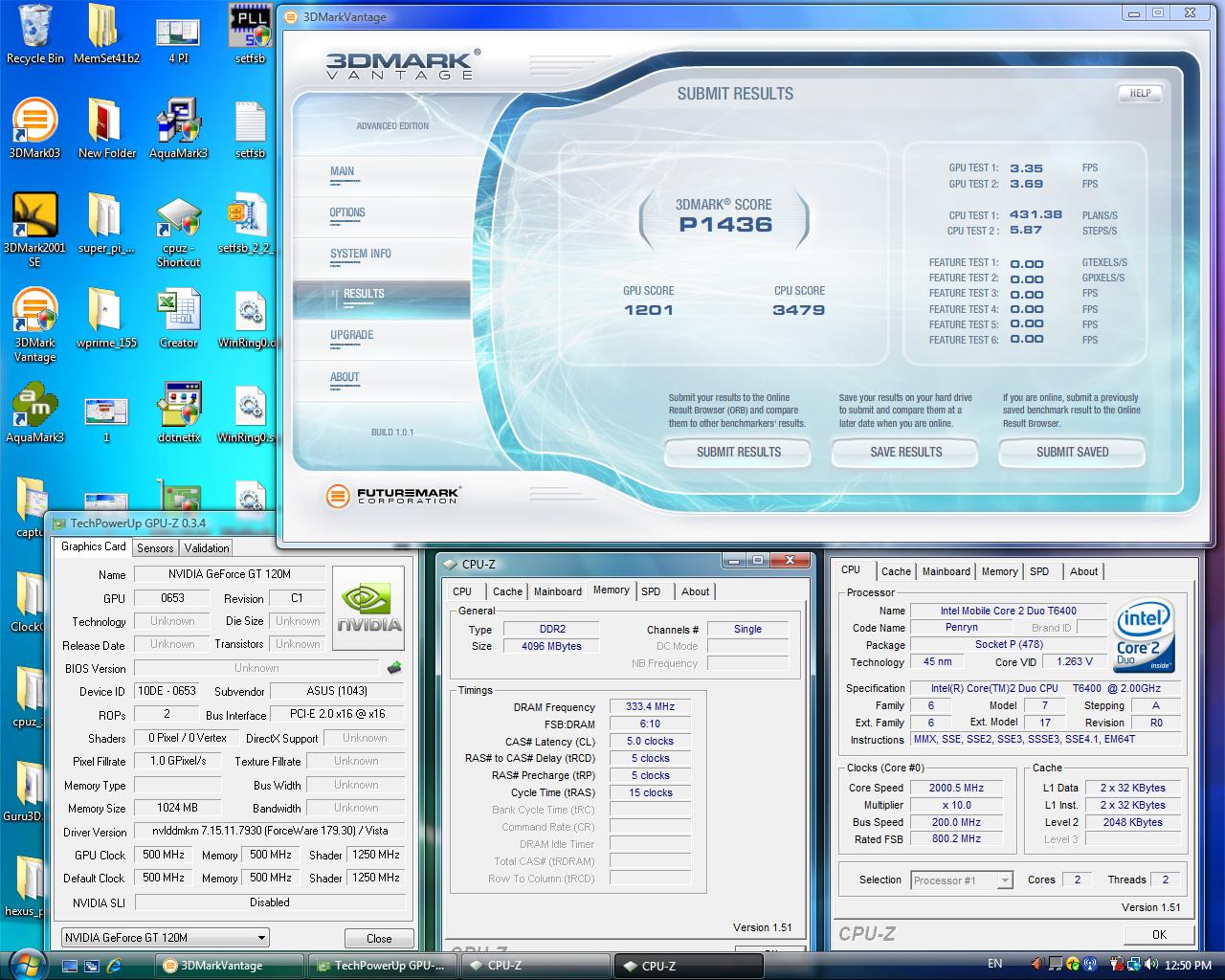Open the GPU-Z graphics card selector dropdown
1225x980 pixels.
click(x=165, y=938)
